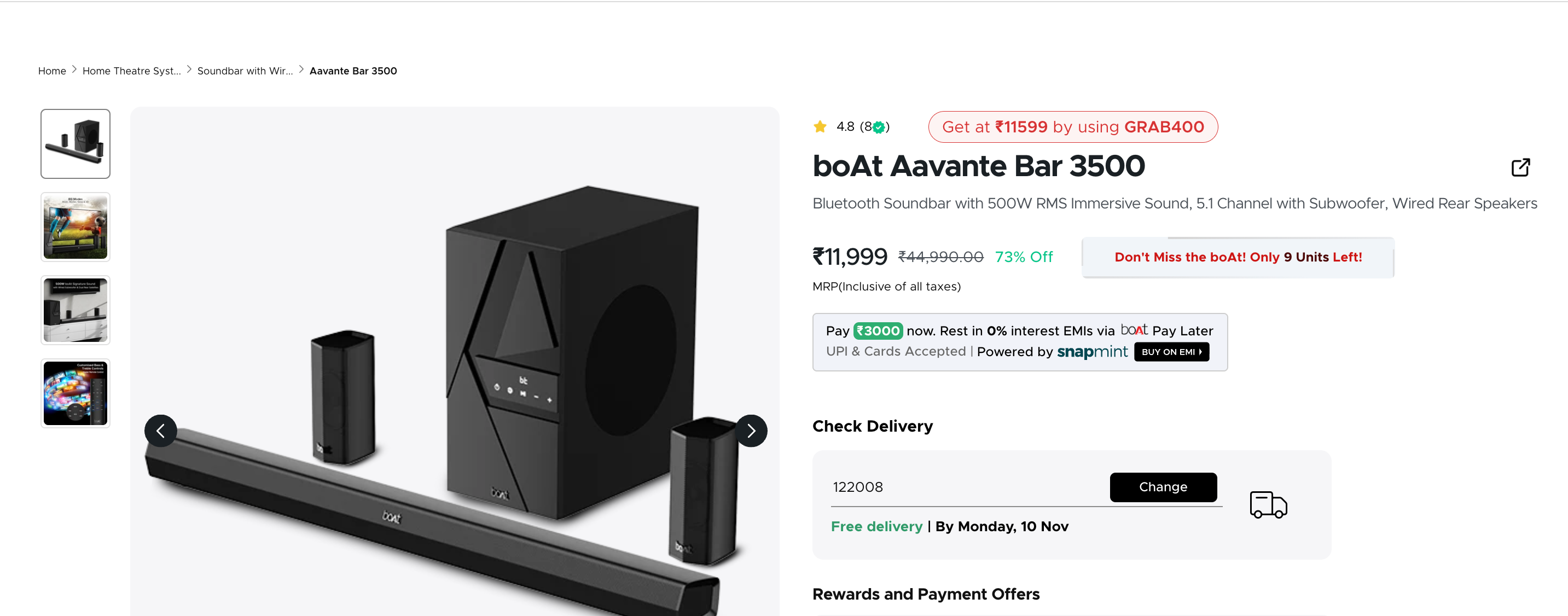This screenshot has height=616, width=1568.
Task: Go to the previous product image
Action: coord(161,431)
